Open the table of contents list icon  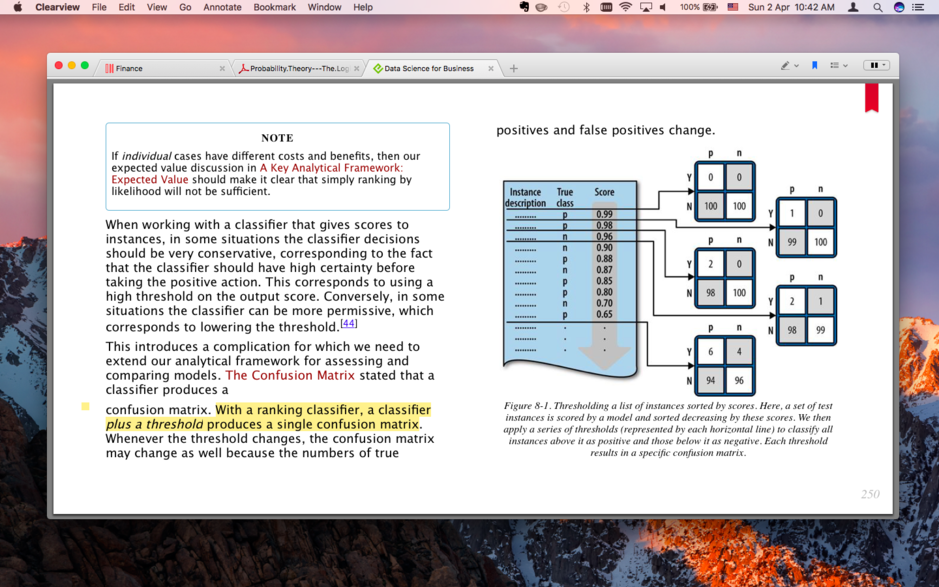[834, 65]
